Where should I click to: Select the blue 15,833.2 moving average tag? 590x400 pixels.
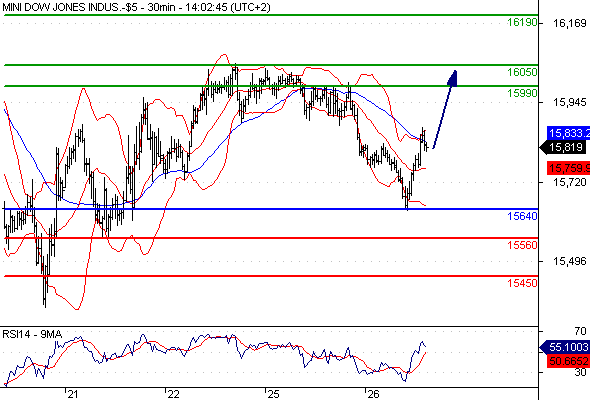tap(568, 133)
